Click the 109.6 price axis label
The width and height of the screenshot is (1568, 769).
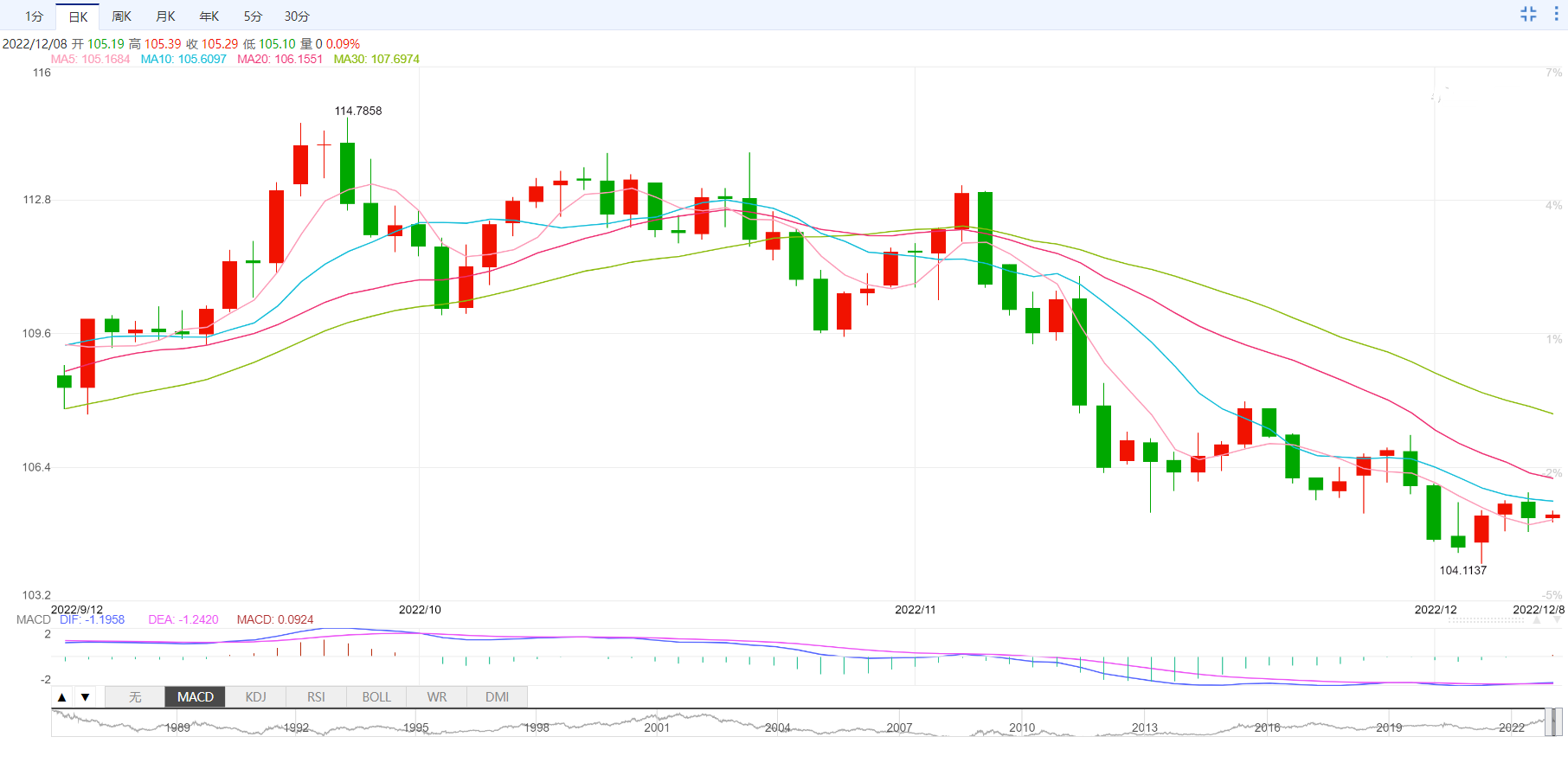[x=36, y=333]
